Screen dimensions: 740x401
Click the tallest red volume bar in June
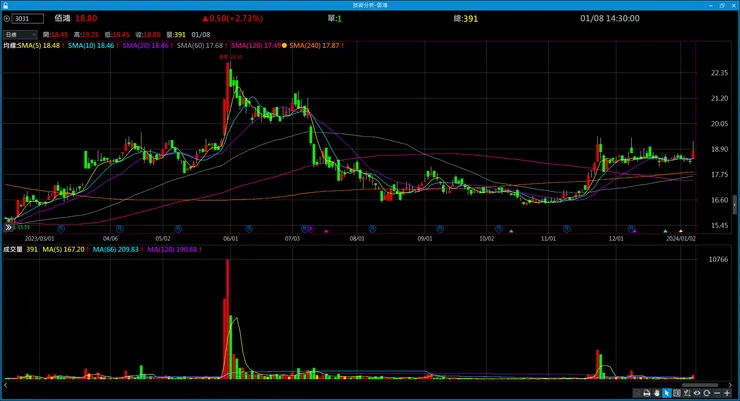click(227, 318)
